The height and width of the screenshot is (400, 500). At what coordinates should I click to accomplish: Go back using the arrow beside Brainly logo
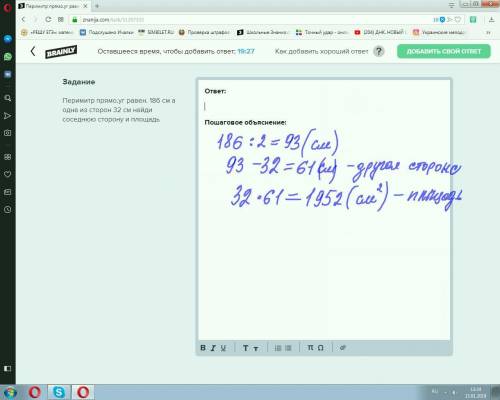click(x=33, y=51)
